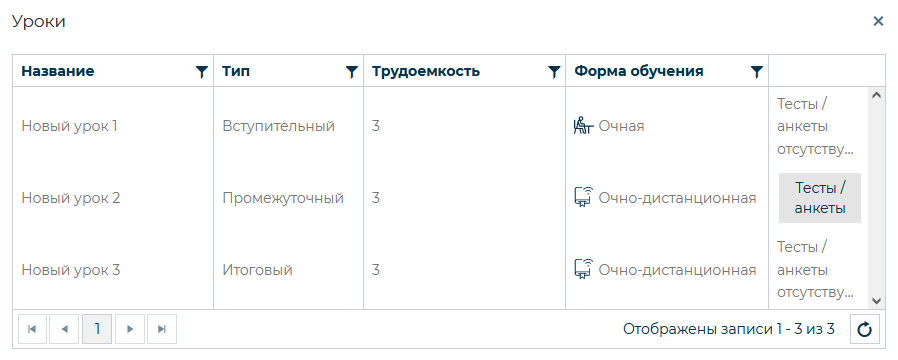
Task: Open the filter for Тип column
Action: pos(352,72)
